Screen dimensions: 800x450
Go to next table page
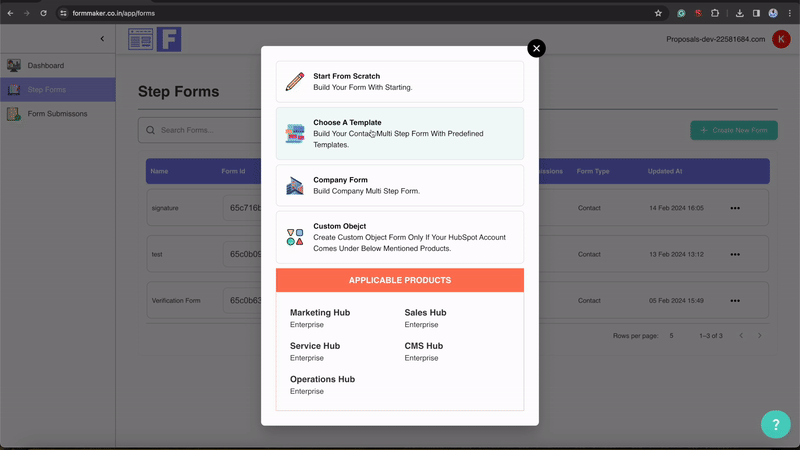coord(760,336)
